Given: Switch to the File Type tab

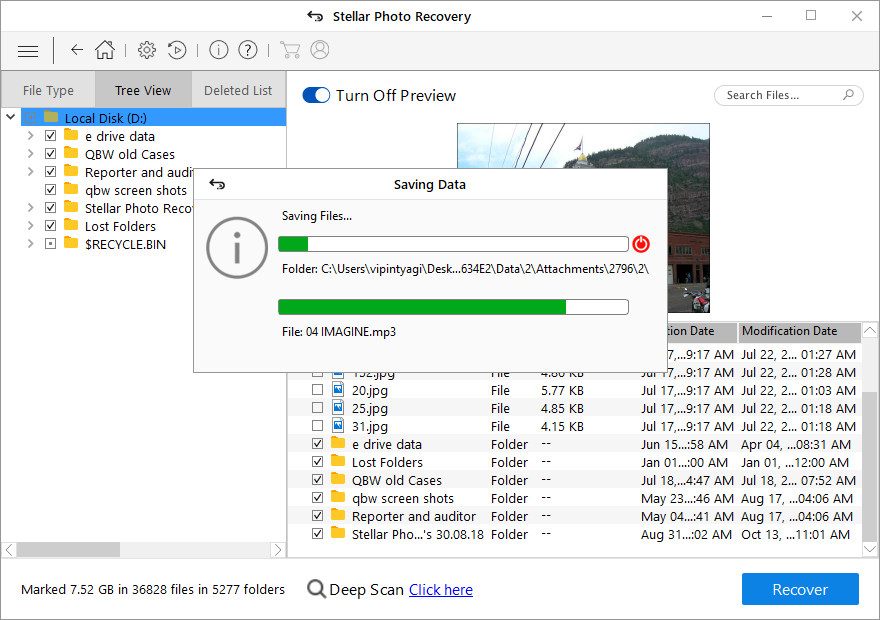Looking at the screenshot, I should coord(48,90).
